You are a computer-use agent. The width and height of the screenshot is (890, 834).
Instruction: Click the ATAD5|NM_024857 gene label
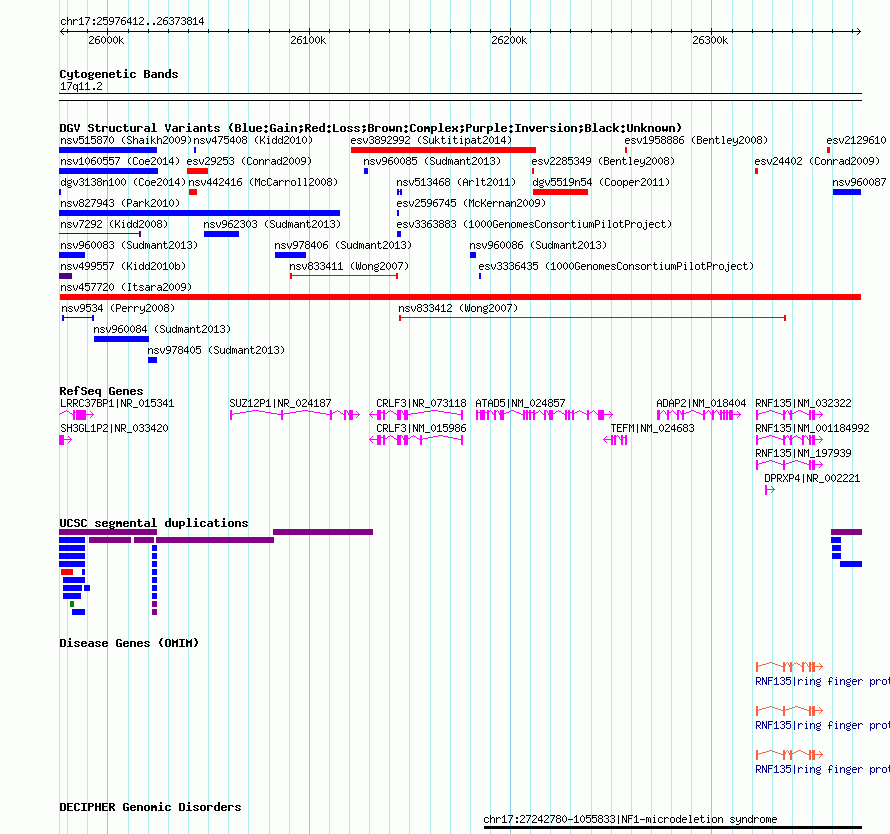(x=520, y=403)
